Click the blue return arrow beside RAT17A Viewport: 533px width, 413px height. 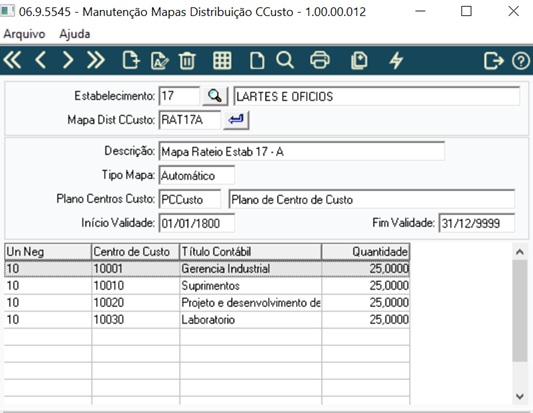236,120
